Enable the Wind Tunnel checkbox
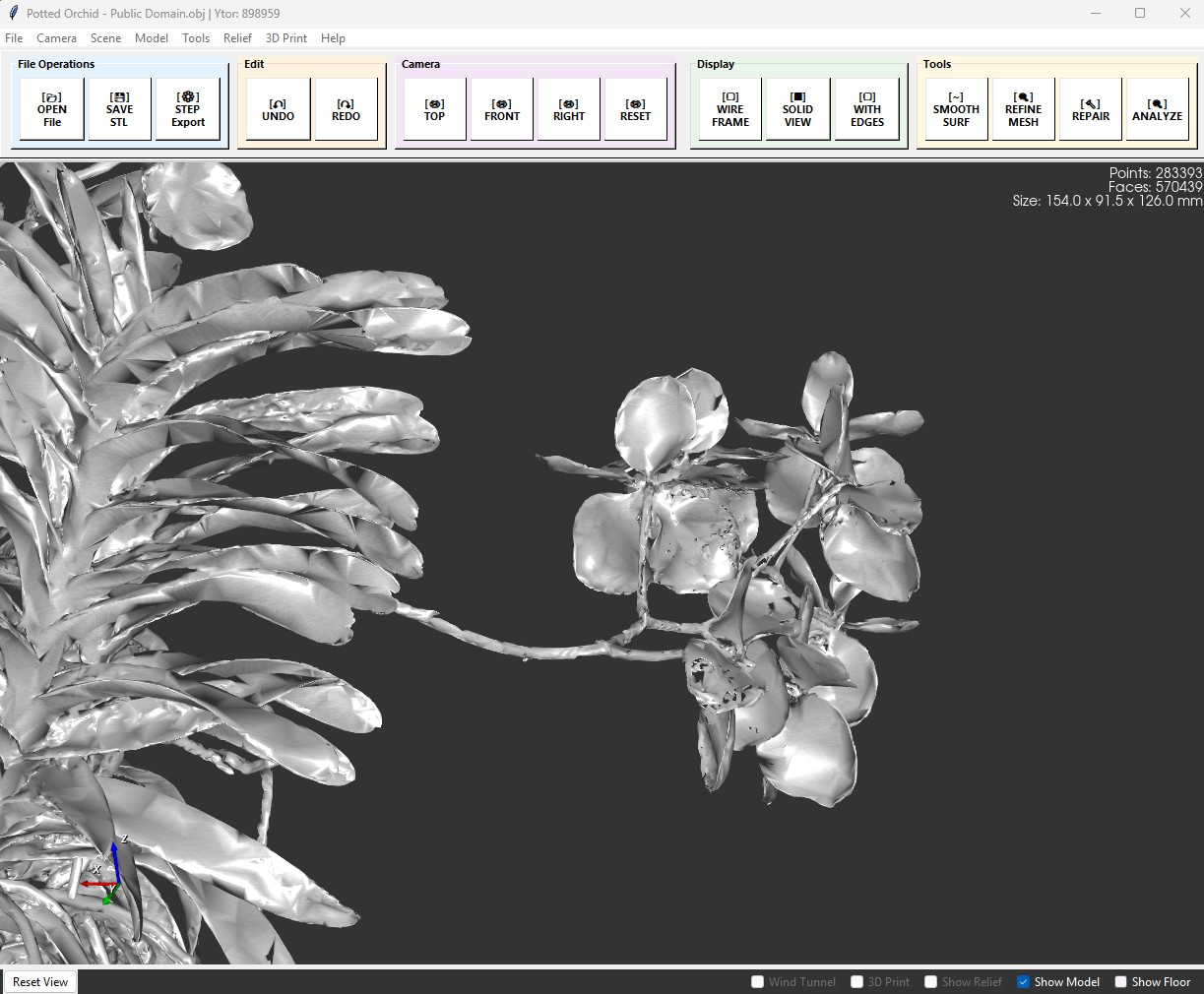This screenshot has width=1204, height=994. click(758, 982)
